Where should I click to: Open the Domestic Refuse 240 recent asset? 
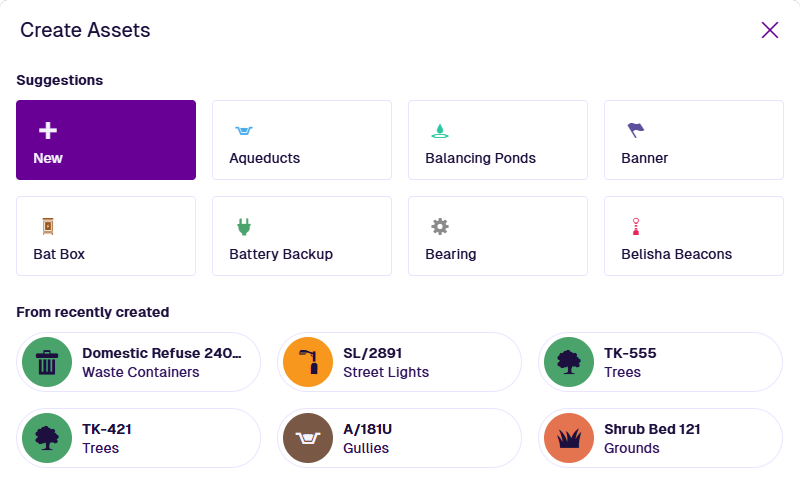click(x=160, y=362)
